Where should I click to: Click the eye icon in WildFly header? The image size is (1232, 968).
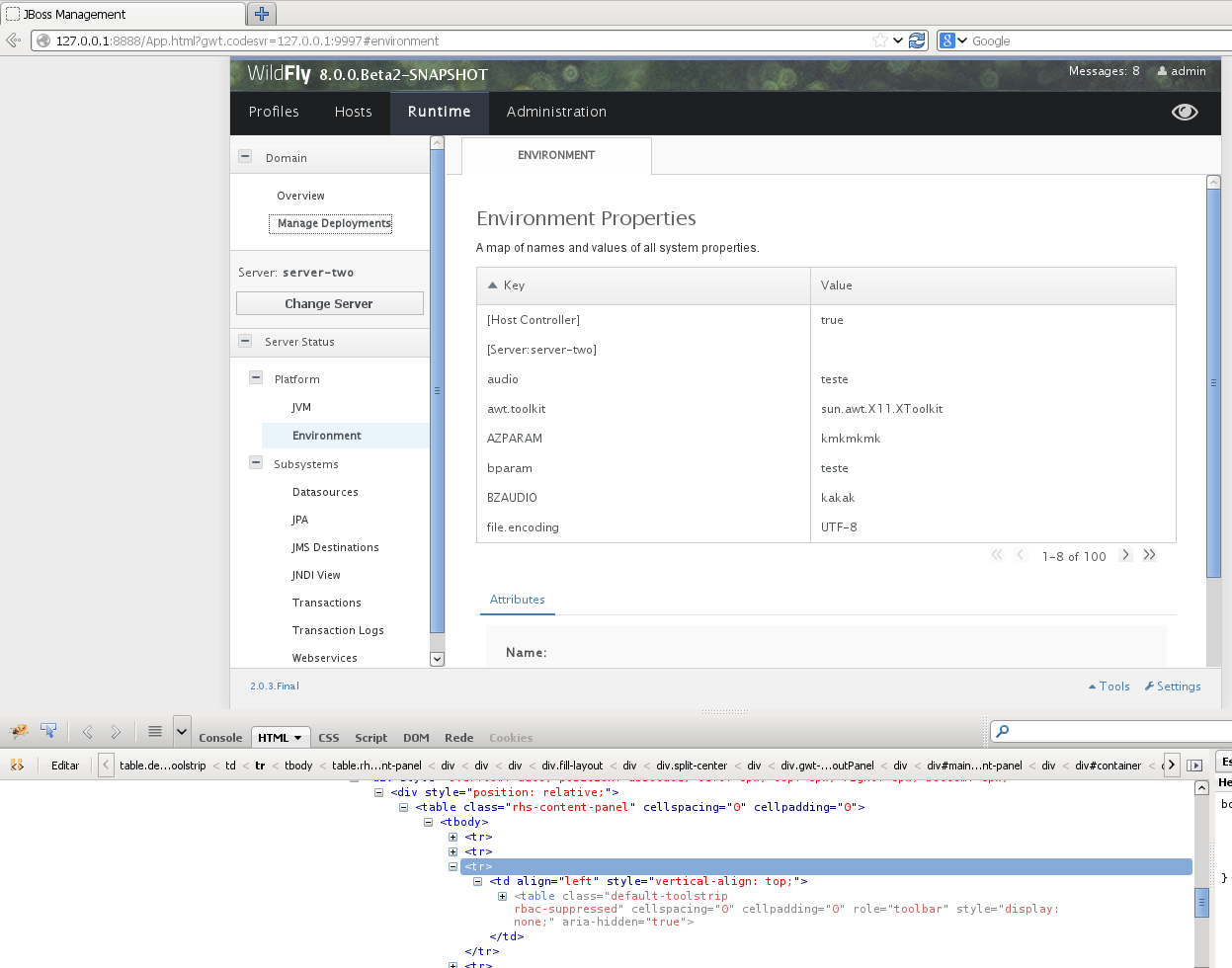pyautogui.click(x=1184, y=112)
